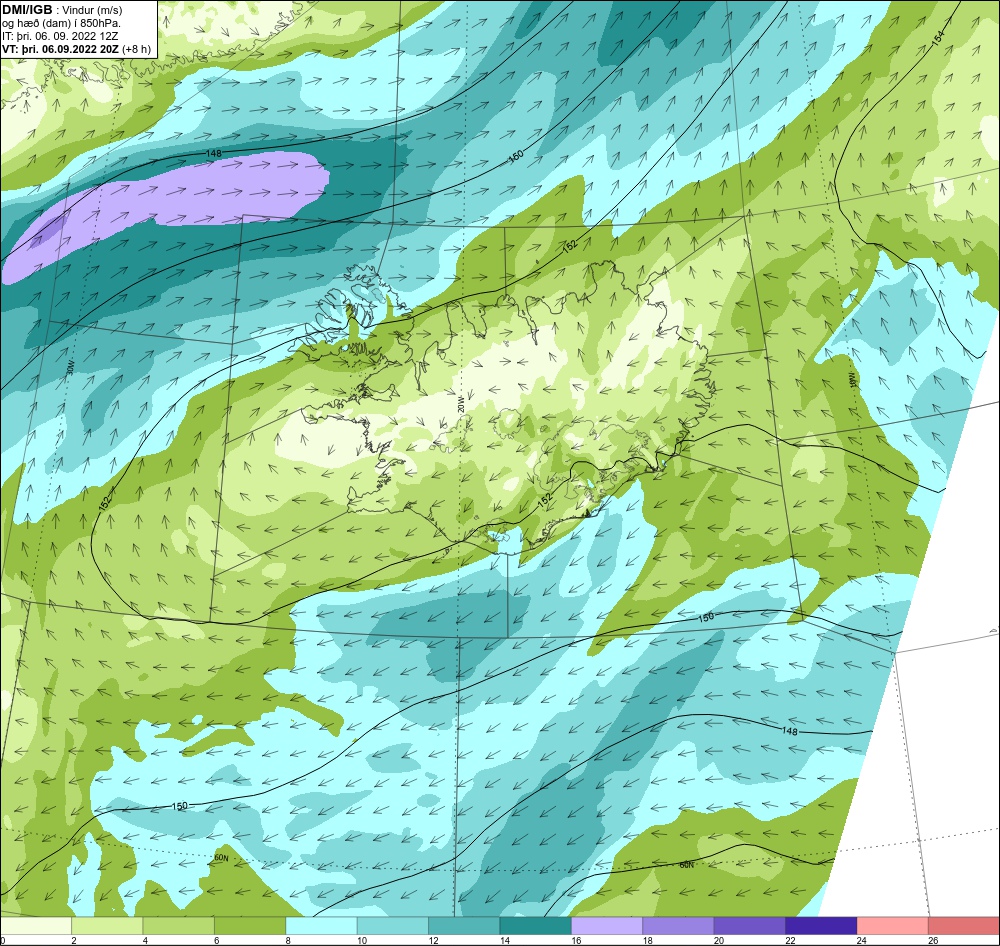The width and height of the screenshot is (1000, 946).
Task: Pick the 20–22 m/s violet legend swatch
Action: 750,926
